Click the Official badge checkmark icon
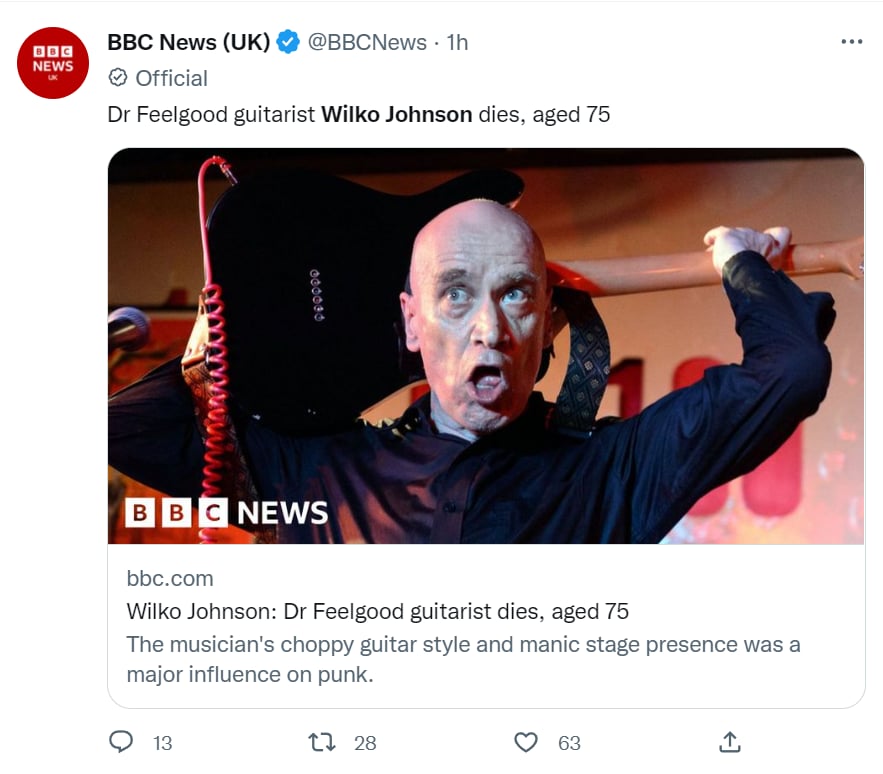Screen dimensions: 883x774 point(118,78)
